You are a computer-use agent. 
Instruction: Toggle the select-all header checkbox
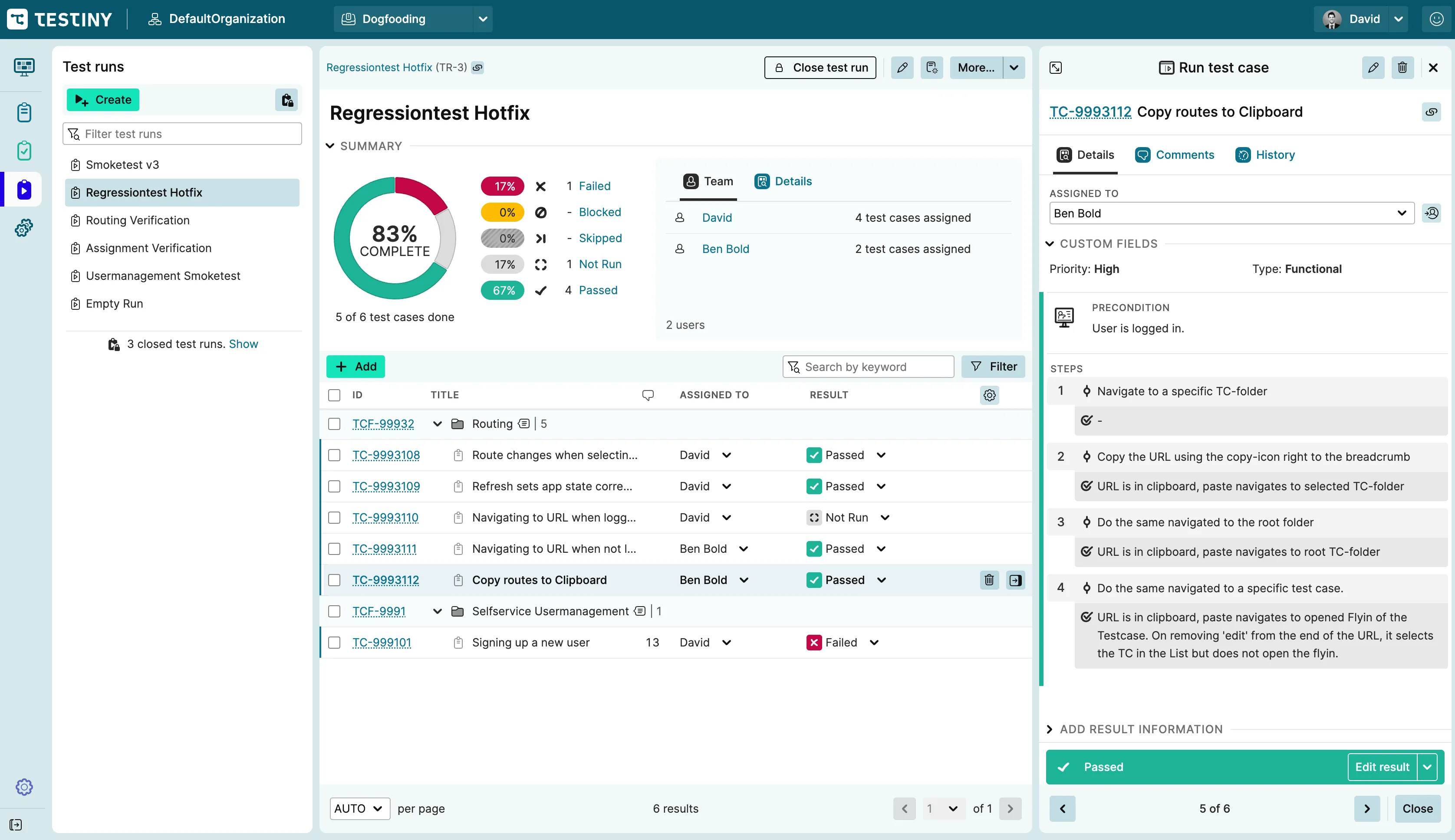pos(334,395)
